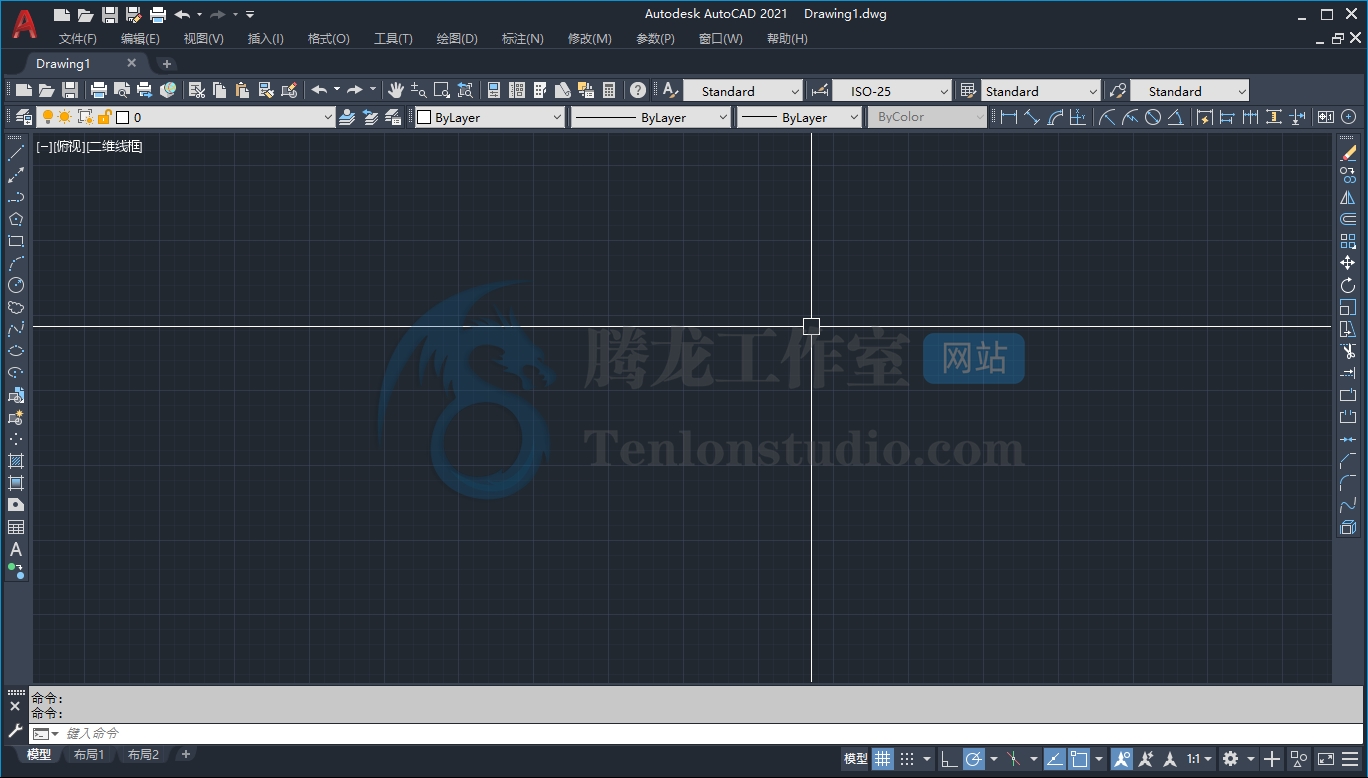Screen dimensions: 1368x778
Task: Toggle the layer lock padlock icon
Action: click(x=104, y=117)
